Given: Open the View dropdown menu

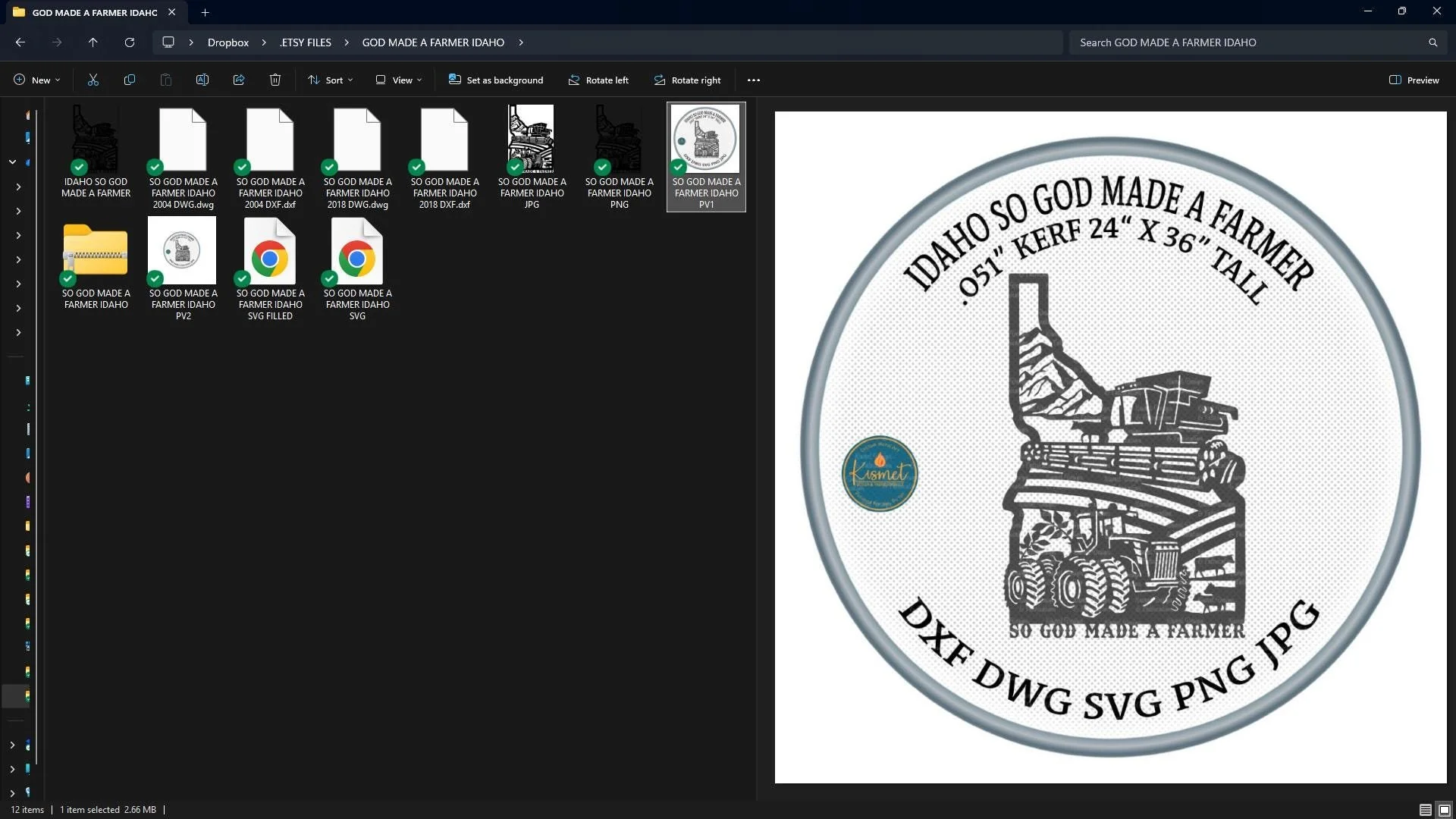Looking at the screenshot, I should point(399,80).
